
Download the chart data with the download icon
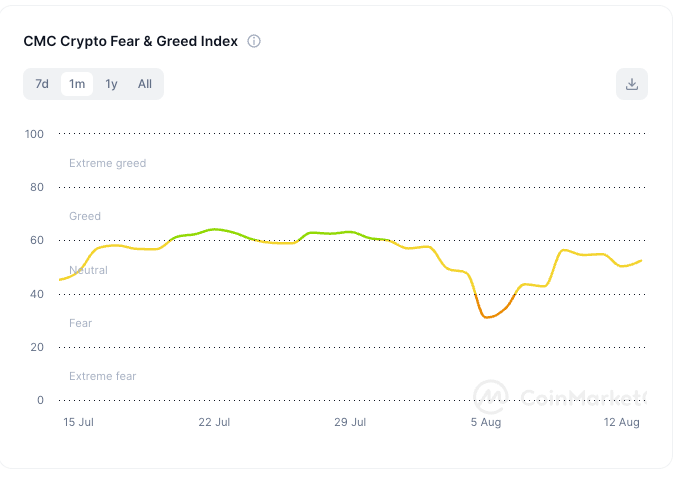point(632,84)
